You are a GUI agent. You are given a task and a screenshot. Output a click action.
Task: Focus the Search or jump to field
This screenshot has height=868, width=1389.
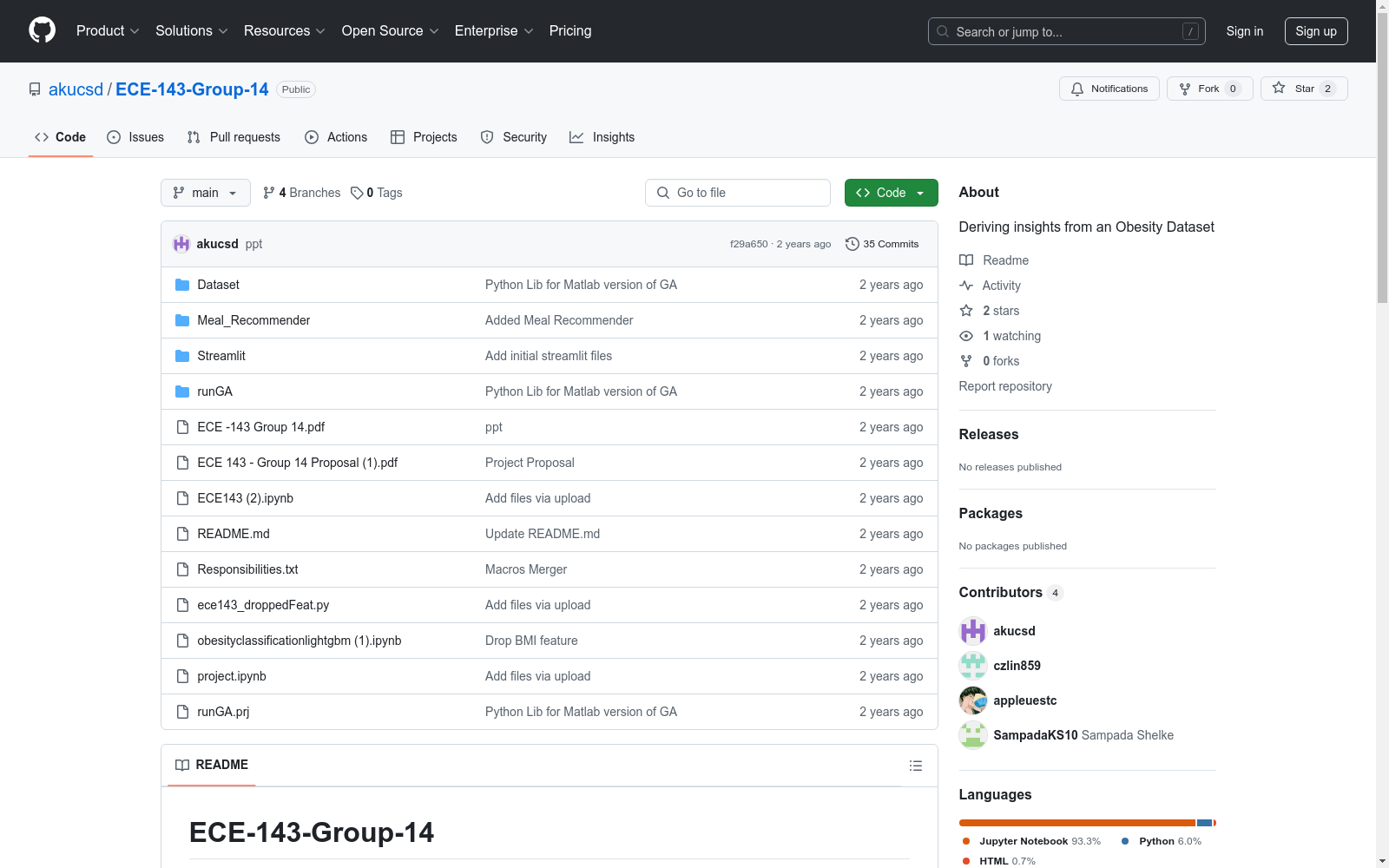[1067, 31]
